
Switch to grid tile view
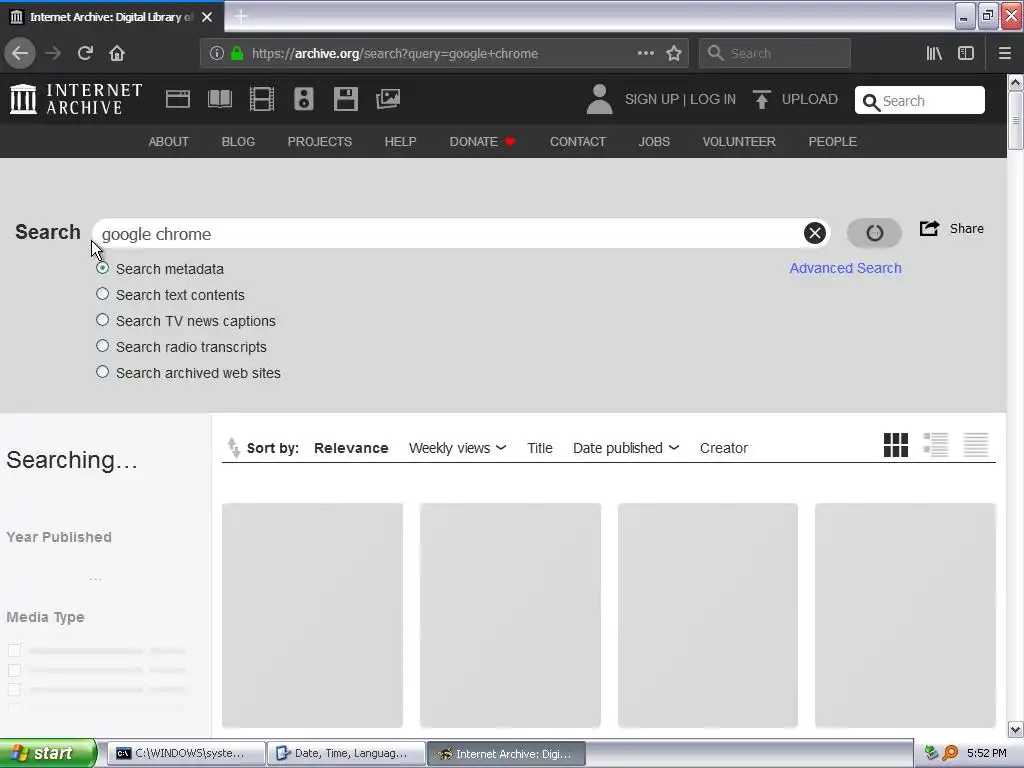pos(895,445)
